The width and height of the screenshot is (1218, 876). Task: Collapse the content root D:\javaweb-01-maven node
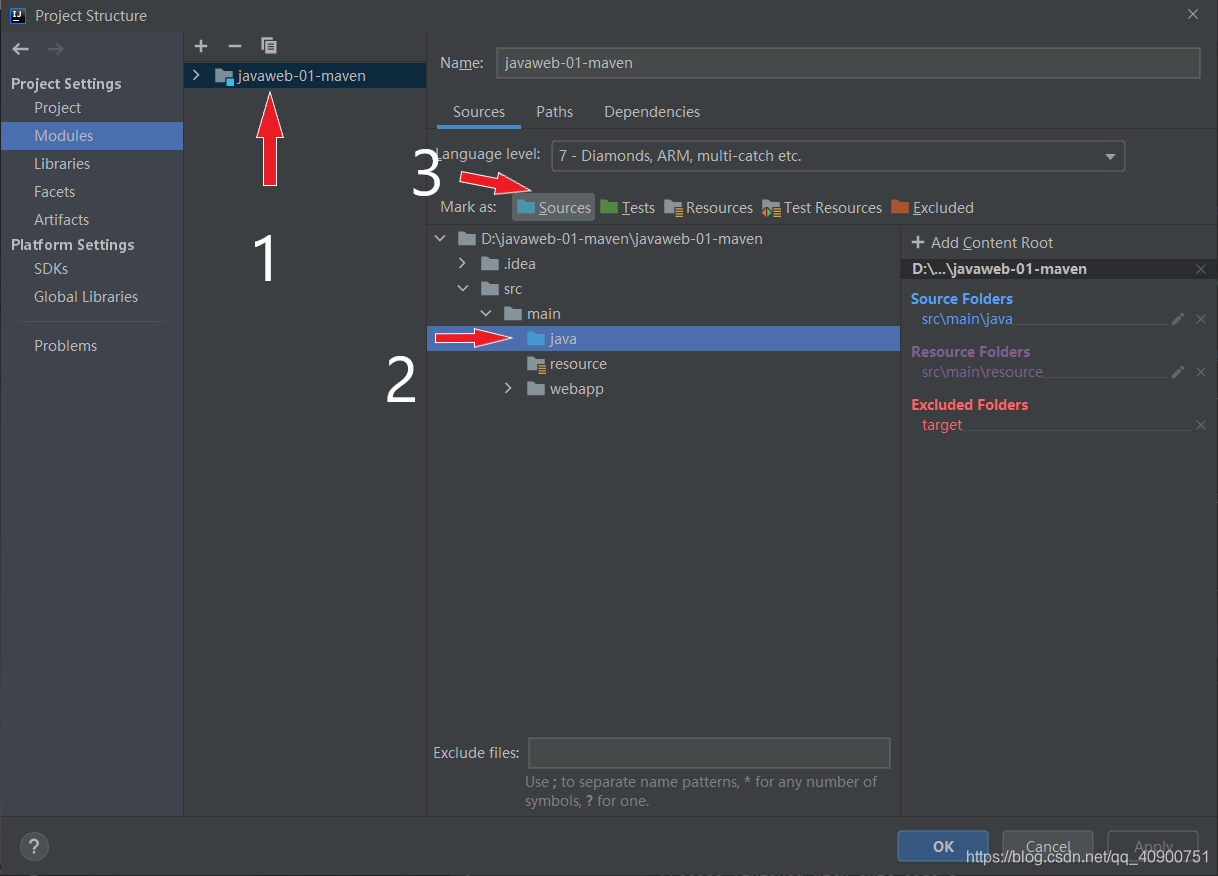(440, 239)
